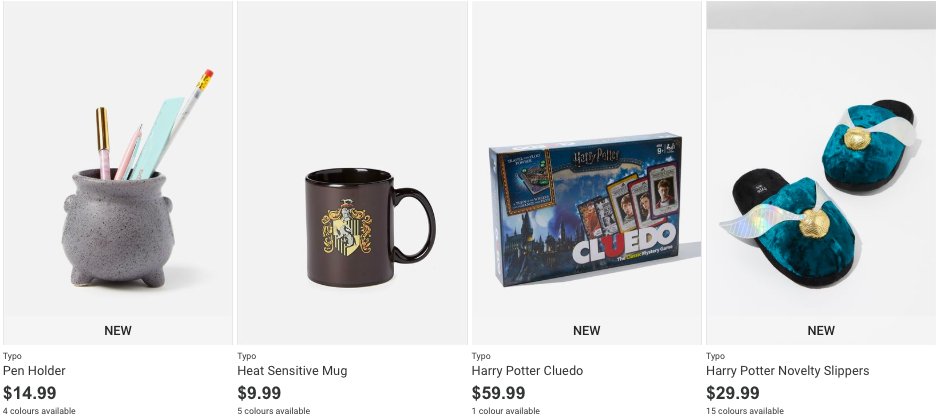938x420 pixels.
Task: Click the NEW badge on Pen Holder
Action: (x=118, y=330)
